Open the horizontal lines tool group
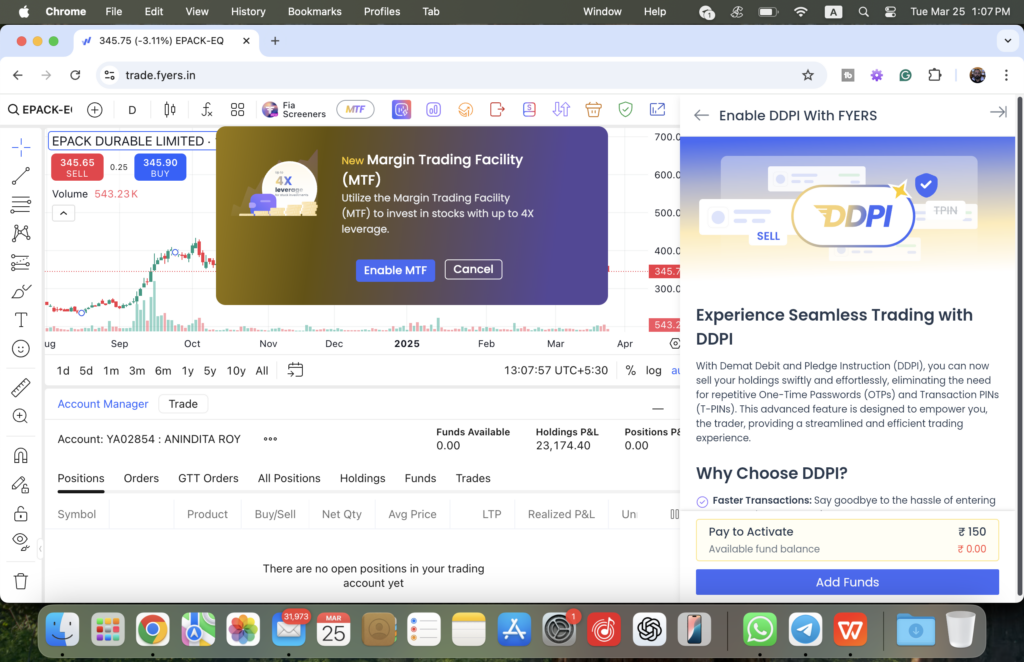This screenshot has height=662, width=1024. [21, 204]
